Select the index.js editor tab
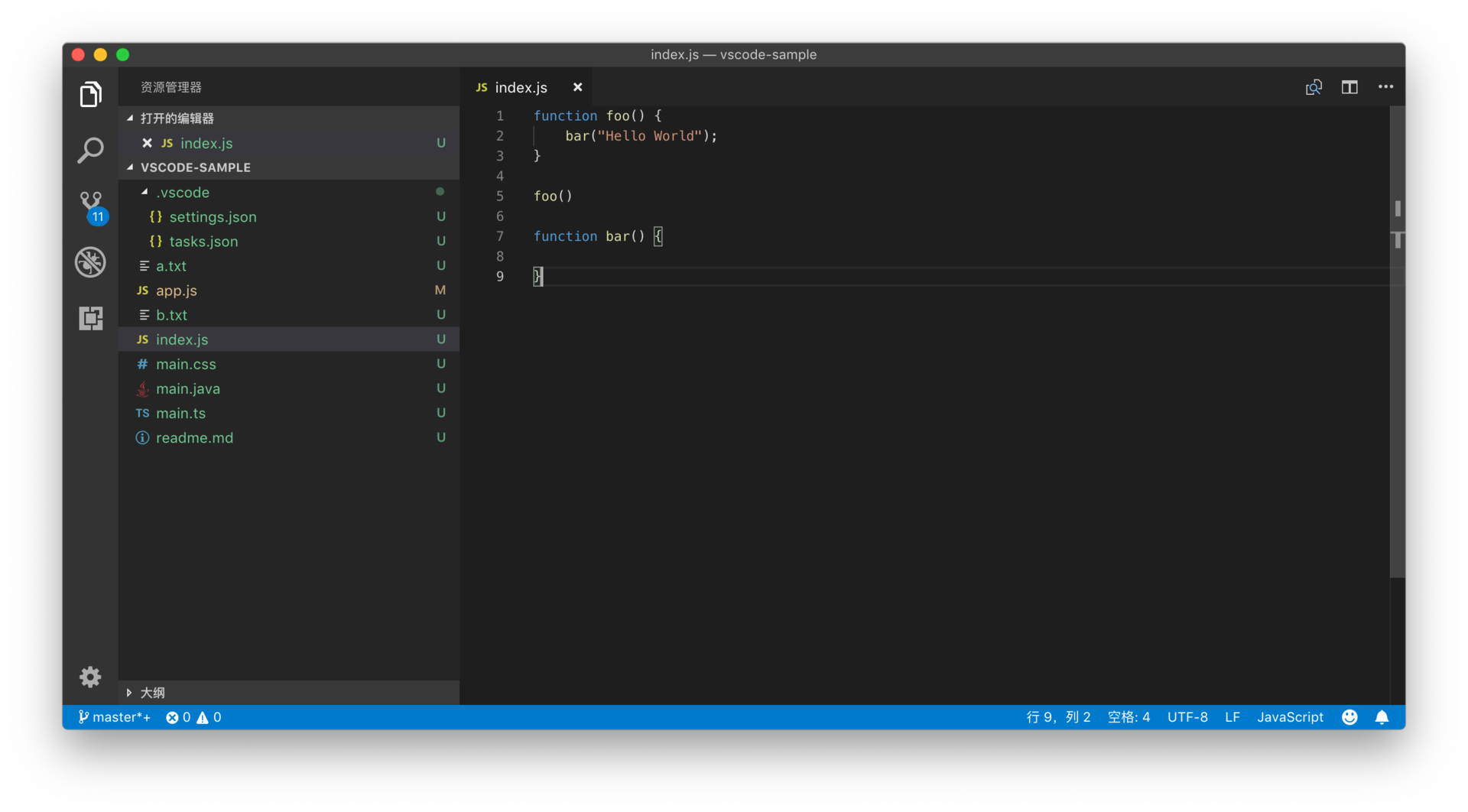The height and width of the screenshot is (812, 1468). coord(520,87)
